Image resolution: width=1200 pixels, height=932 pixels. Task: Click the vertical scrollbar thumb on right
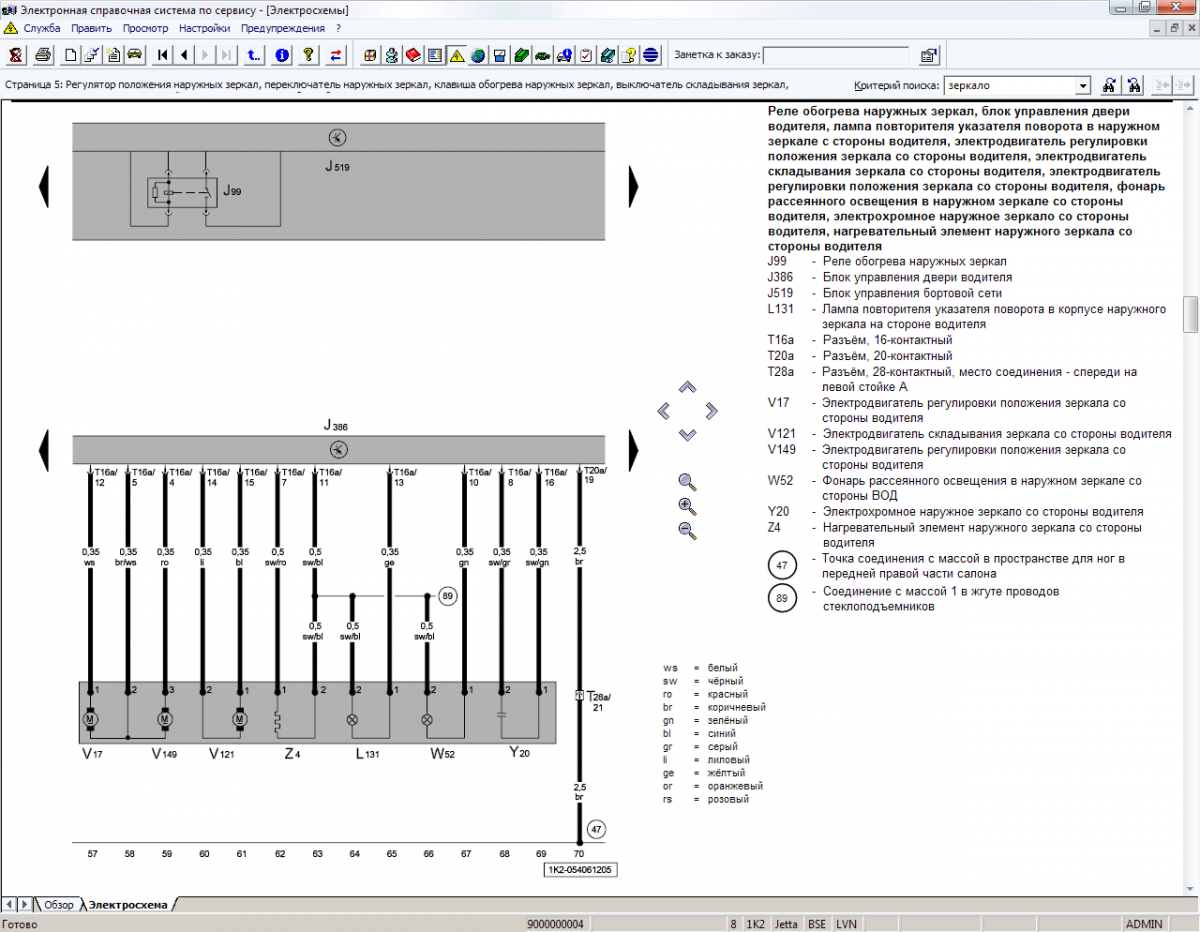coord(1190,314)
